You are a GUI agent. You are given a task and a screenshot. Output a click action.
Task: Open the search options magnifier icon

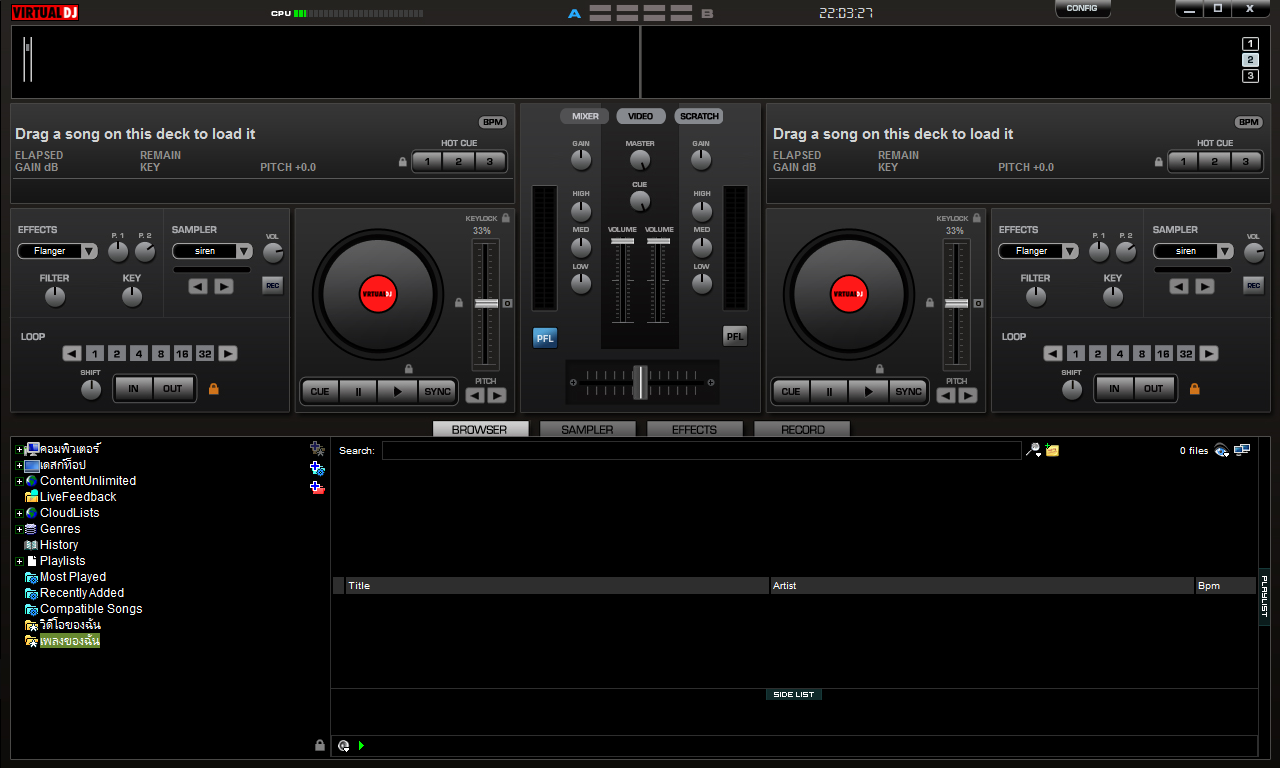coord(1032,450)
